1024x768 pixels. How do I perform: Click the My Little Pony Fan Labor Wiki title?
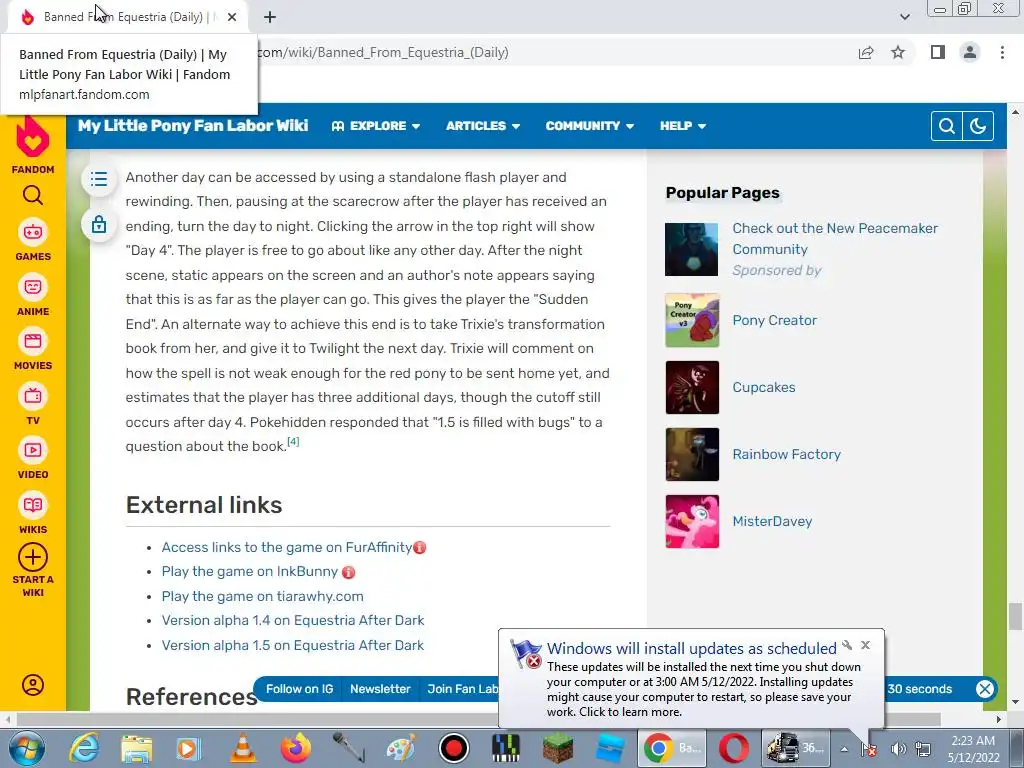click(x=193, y=125)
